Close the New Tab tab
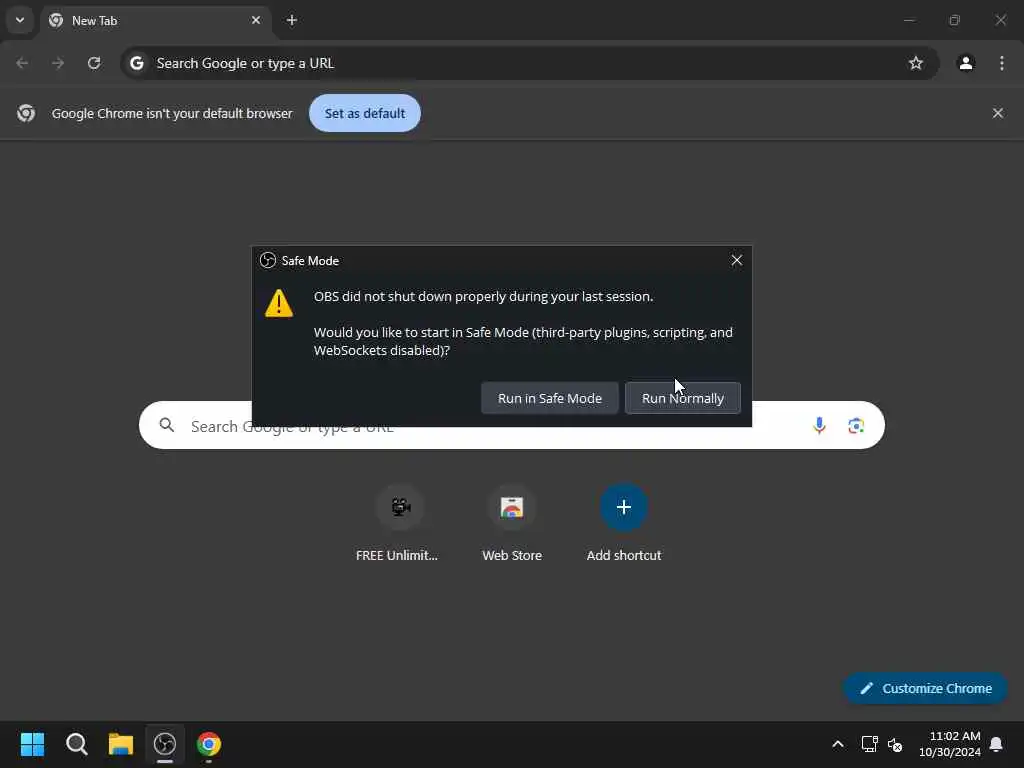The image size is (1024, 768). 256,20
